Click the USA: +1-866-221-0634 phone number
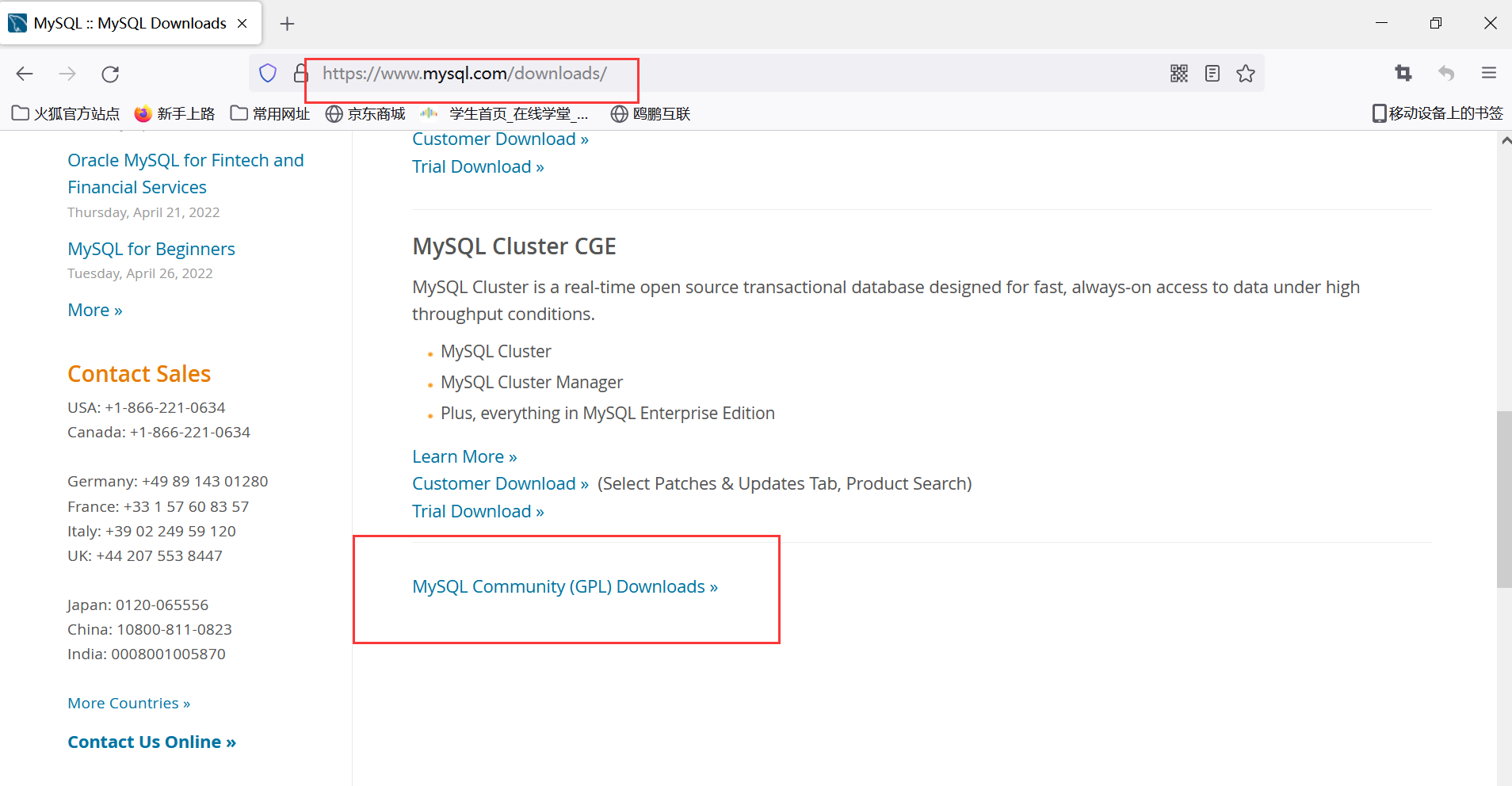Viewport: 1512px width, 786px height. (147, 407)
